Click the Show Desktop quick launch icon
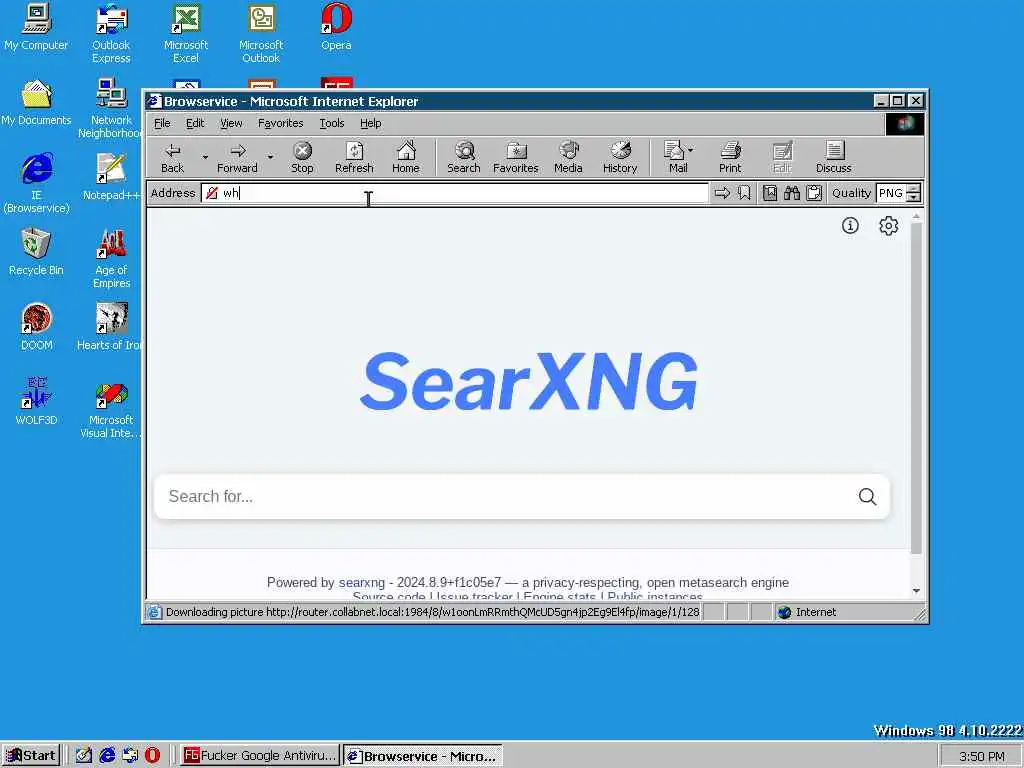This screenshot has width=1024, height=768. pyautogui.click(x=83, y=756)
